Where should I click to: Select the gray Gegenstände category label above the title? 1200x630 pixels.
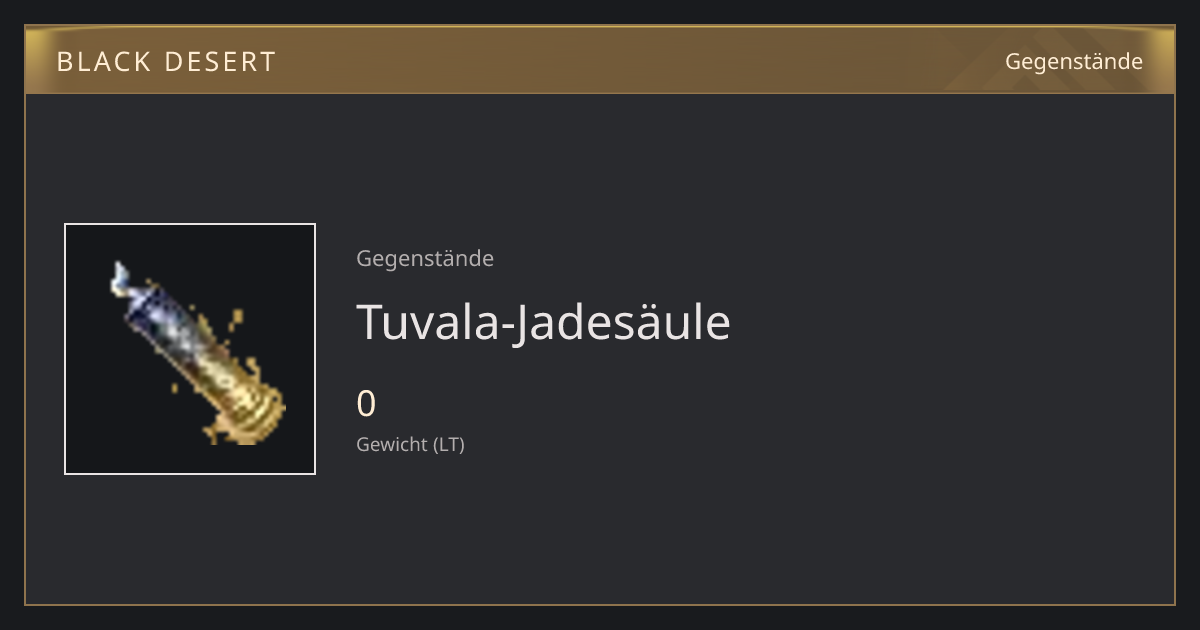coord(425,259)
